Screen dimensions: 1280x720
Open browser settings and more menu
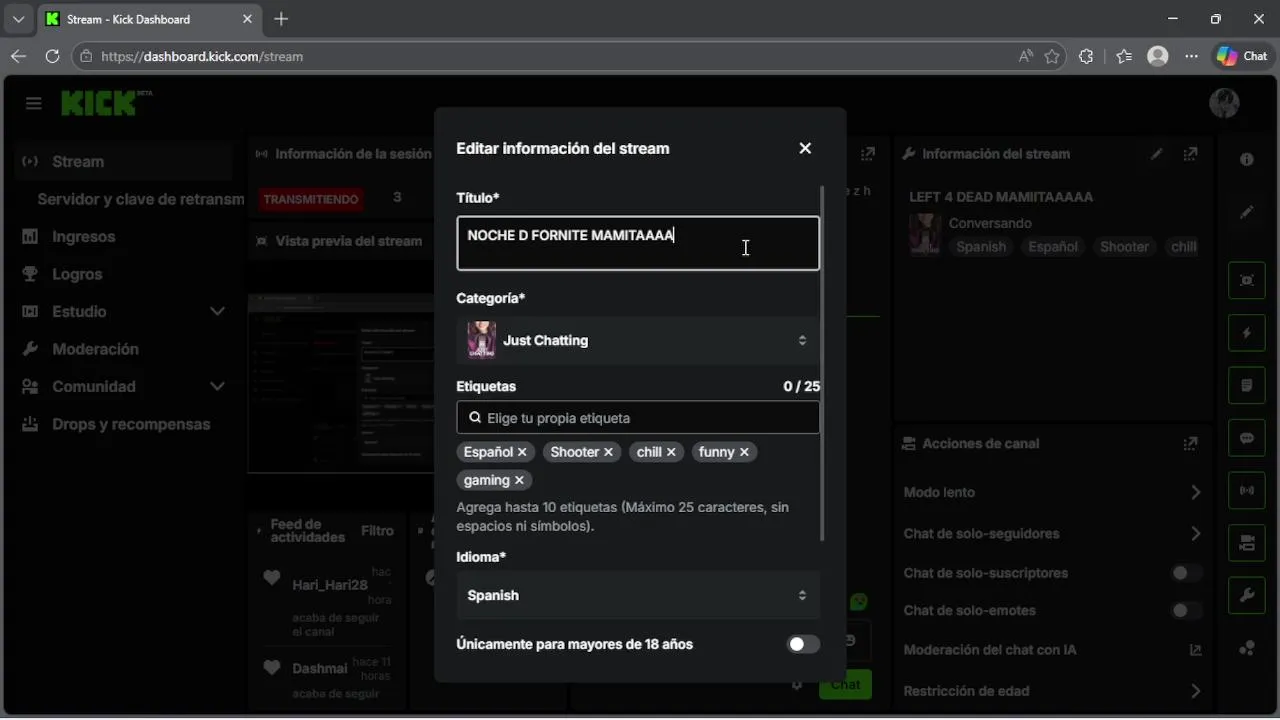pyautogui.click(x=1191, y=57)
